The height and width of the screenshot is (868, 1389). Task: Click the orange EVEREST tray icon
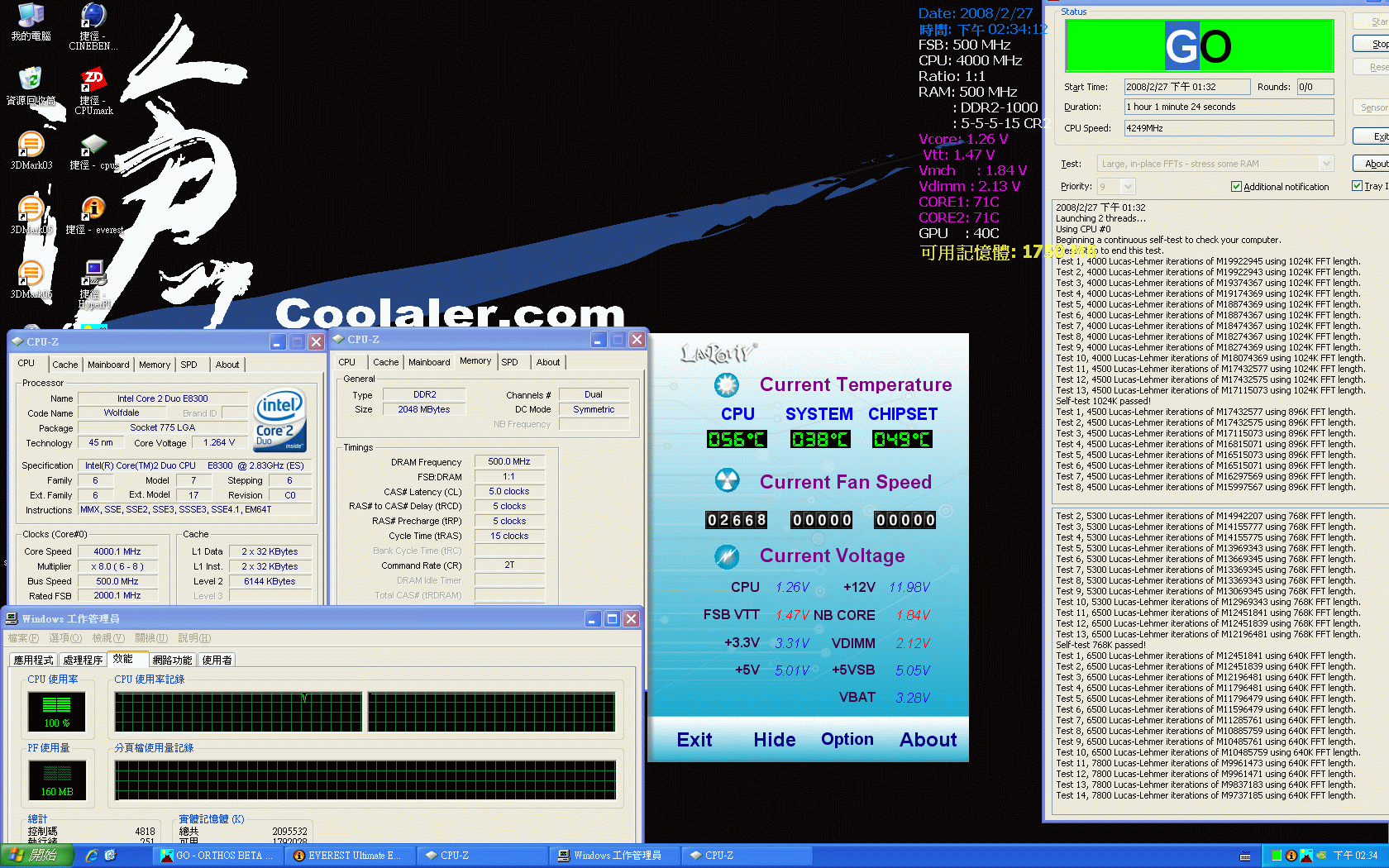point(1291,856)
